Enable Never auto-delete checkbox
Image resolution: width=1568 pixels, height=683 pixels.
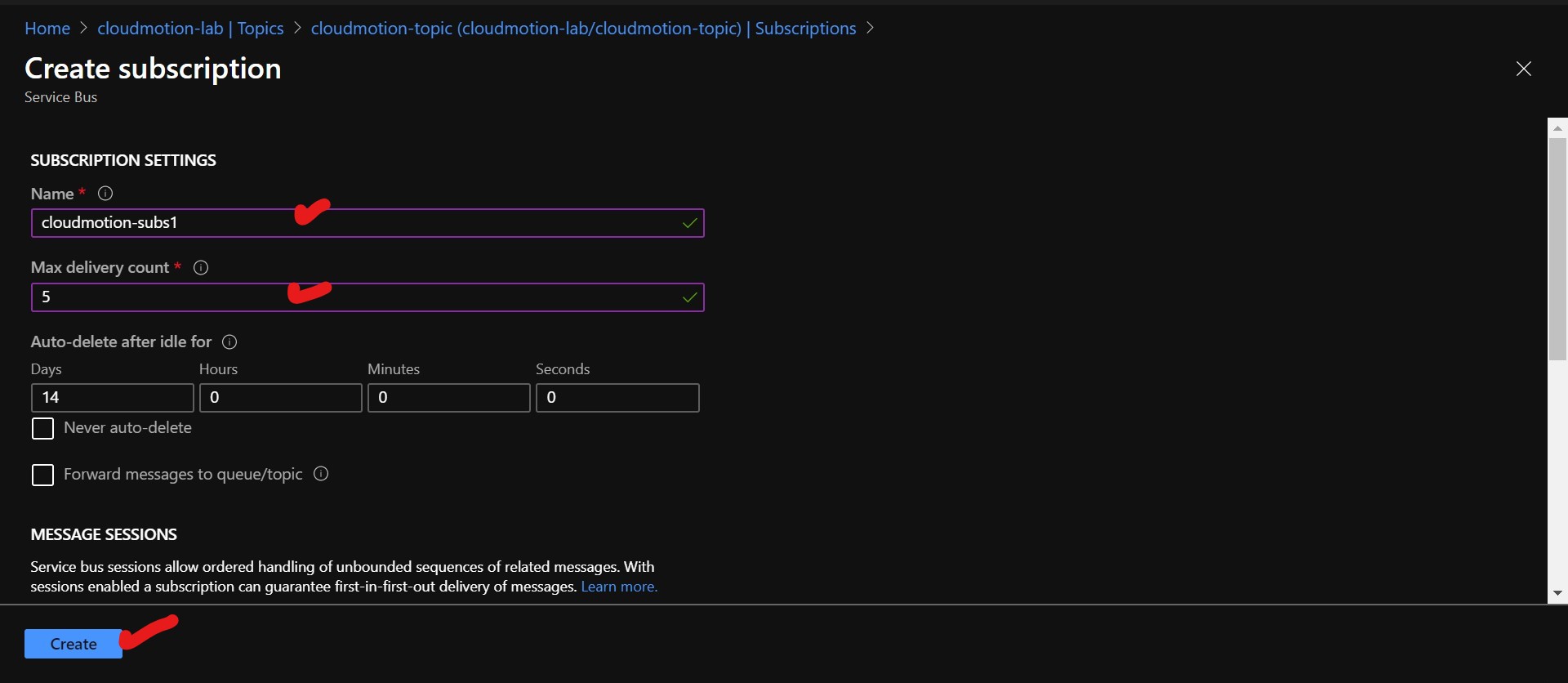click(42, 429)
